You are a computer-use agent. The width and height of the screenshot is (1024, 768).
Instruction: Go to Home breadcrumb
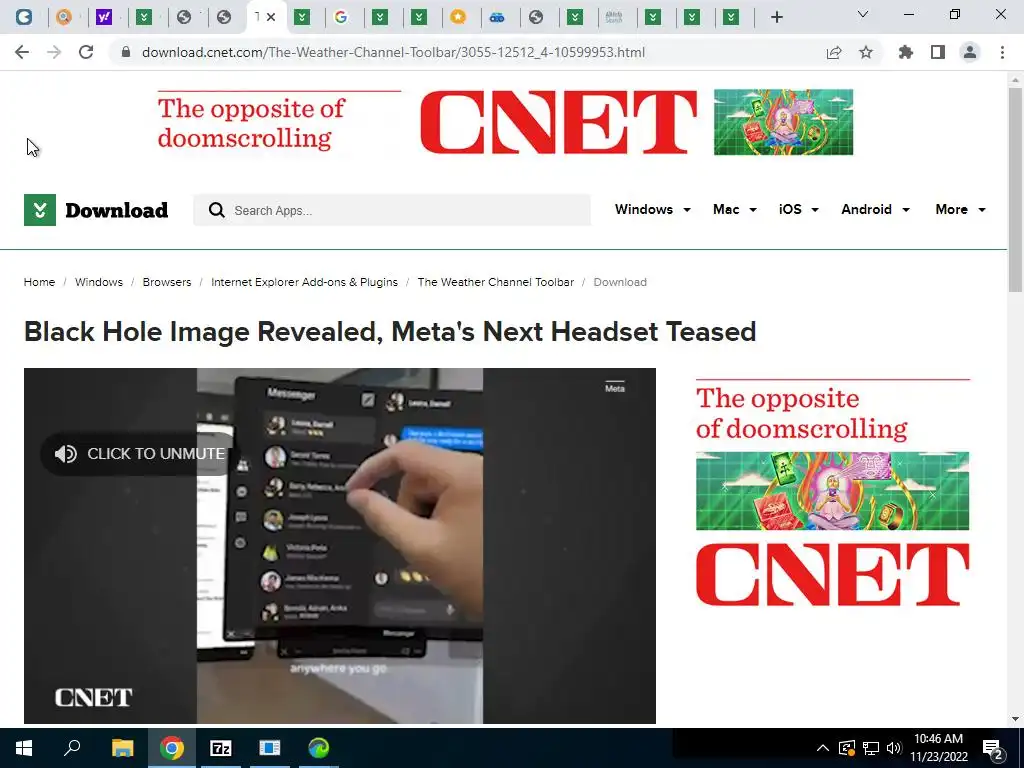[x=39, y=282]
